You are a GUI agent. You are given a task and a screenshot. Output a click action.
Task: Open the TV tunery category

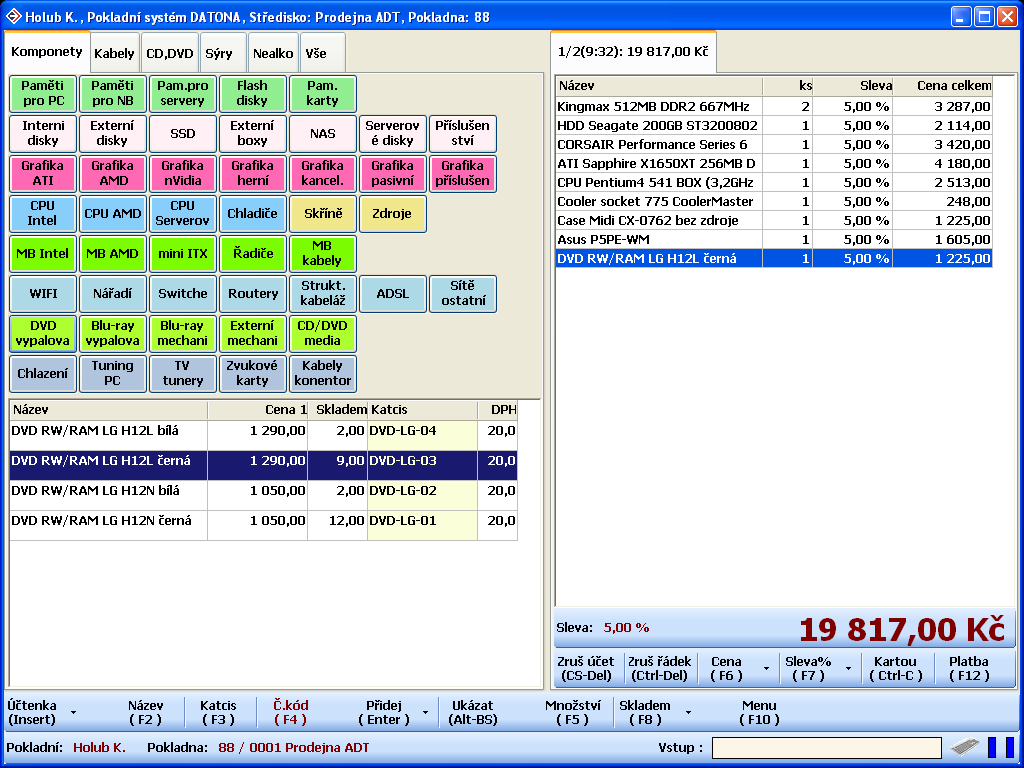182,373
